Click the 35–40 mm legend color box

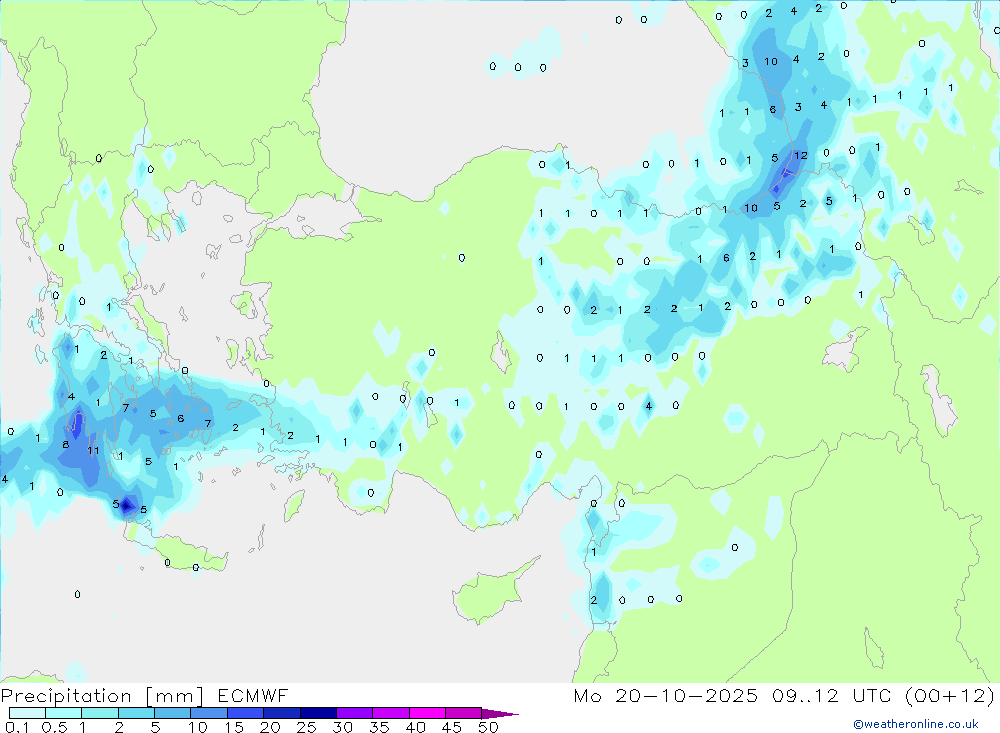391,713
